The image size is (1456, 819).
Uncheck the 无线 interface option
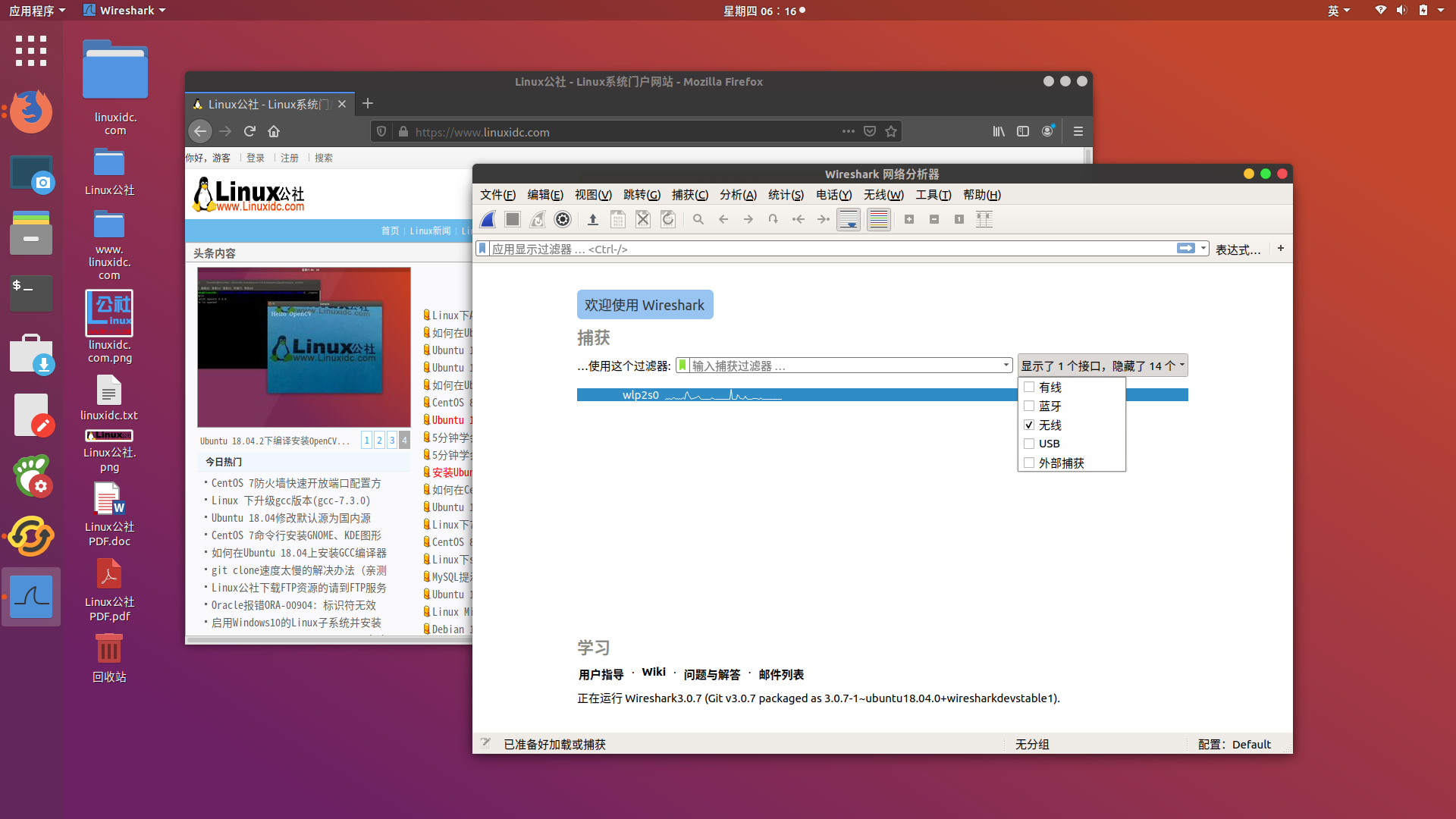(1029, 425)
